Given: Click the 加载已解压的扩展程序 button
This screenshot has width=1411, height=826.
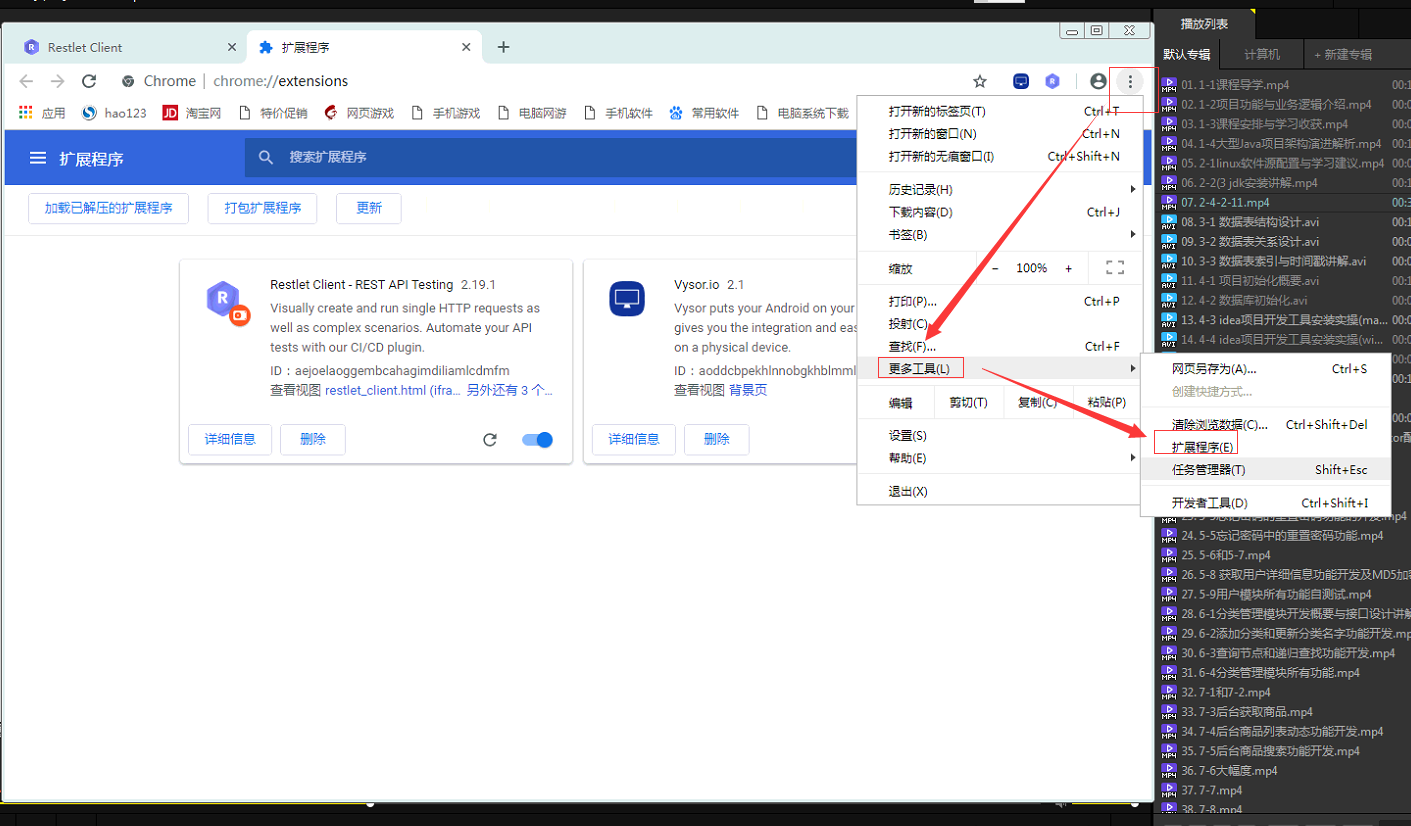Looking at the screenshot, I should click(108, 208).
